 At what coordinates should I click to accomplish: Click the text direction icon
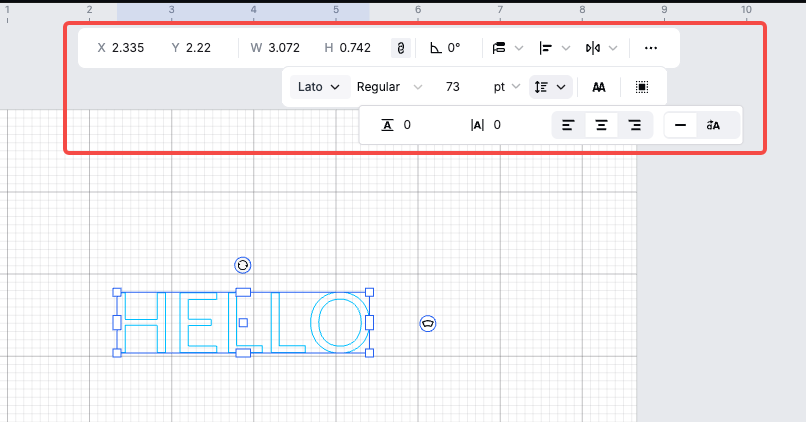(x=713, y=125)
